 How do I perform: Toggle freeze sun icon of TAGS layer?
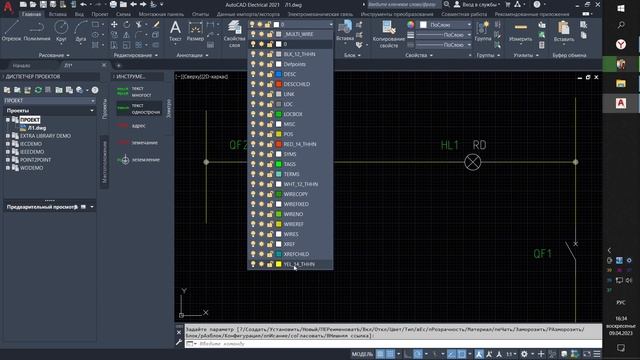pos(261,164)
